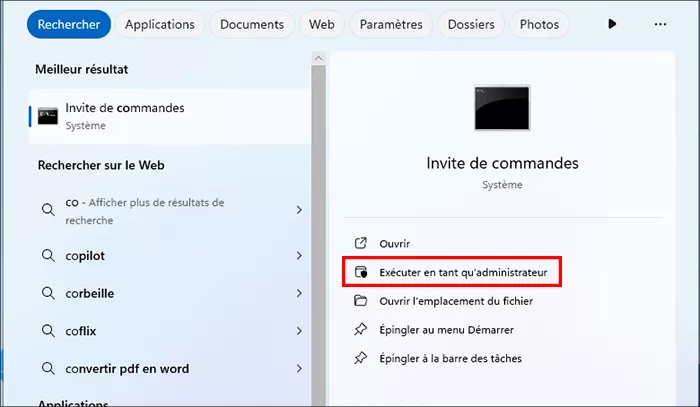The image size is (700, 407).
Task: Click the magnifier icon beside copilot
Action: [48, 256]
